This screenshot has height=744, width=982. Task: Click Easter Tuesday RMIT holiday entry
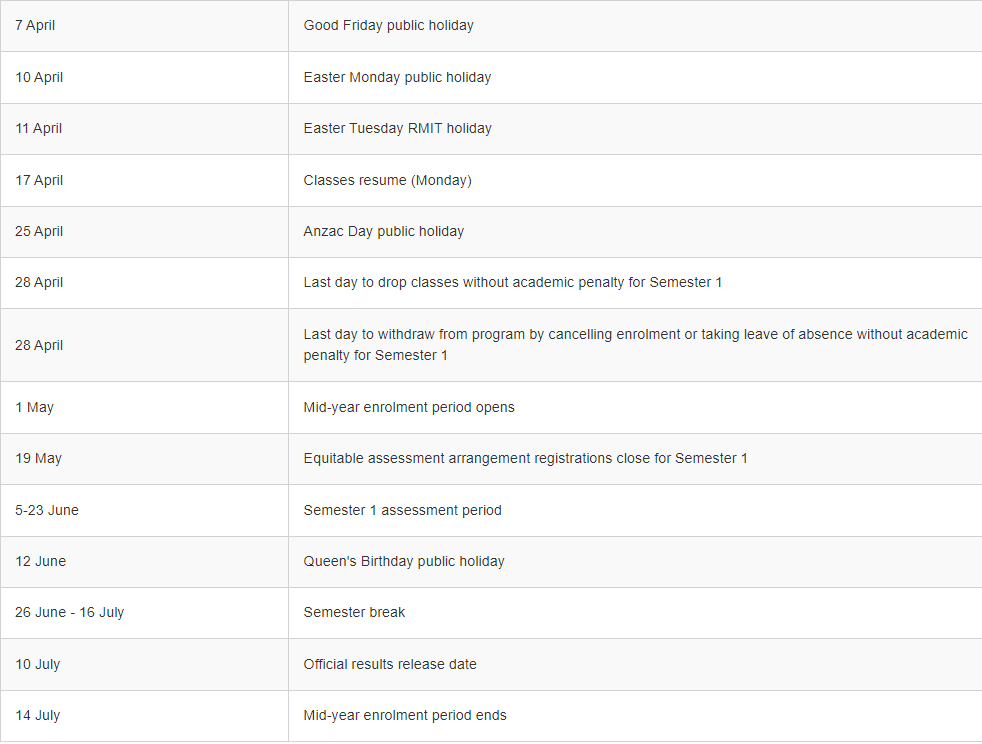point(397,128)
